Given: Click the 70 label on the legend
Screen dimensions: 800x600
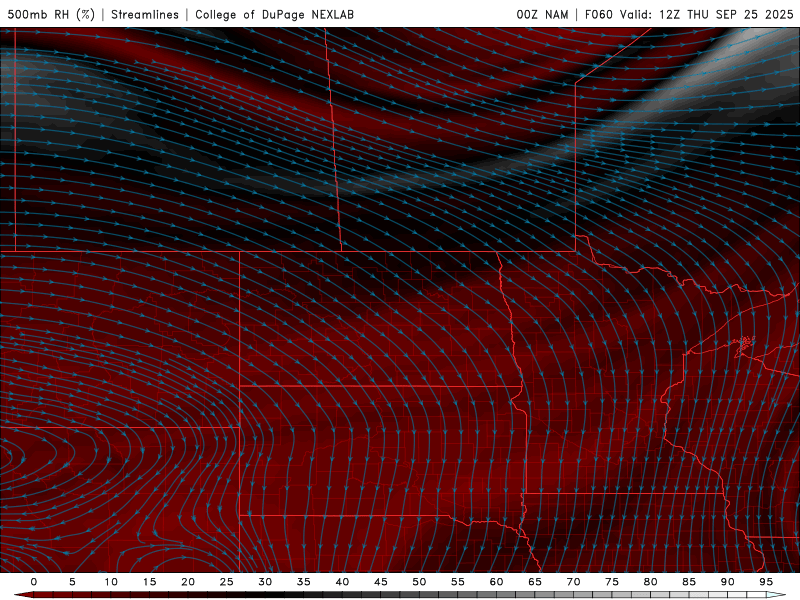Looking at the screenshot, I should [x=573, y=582].
